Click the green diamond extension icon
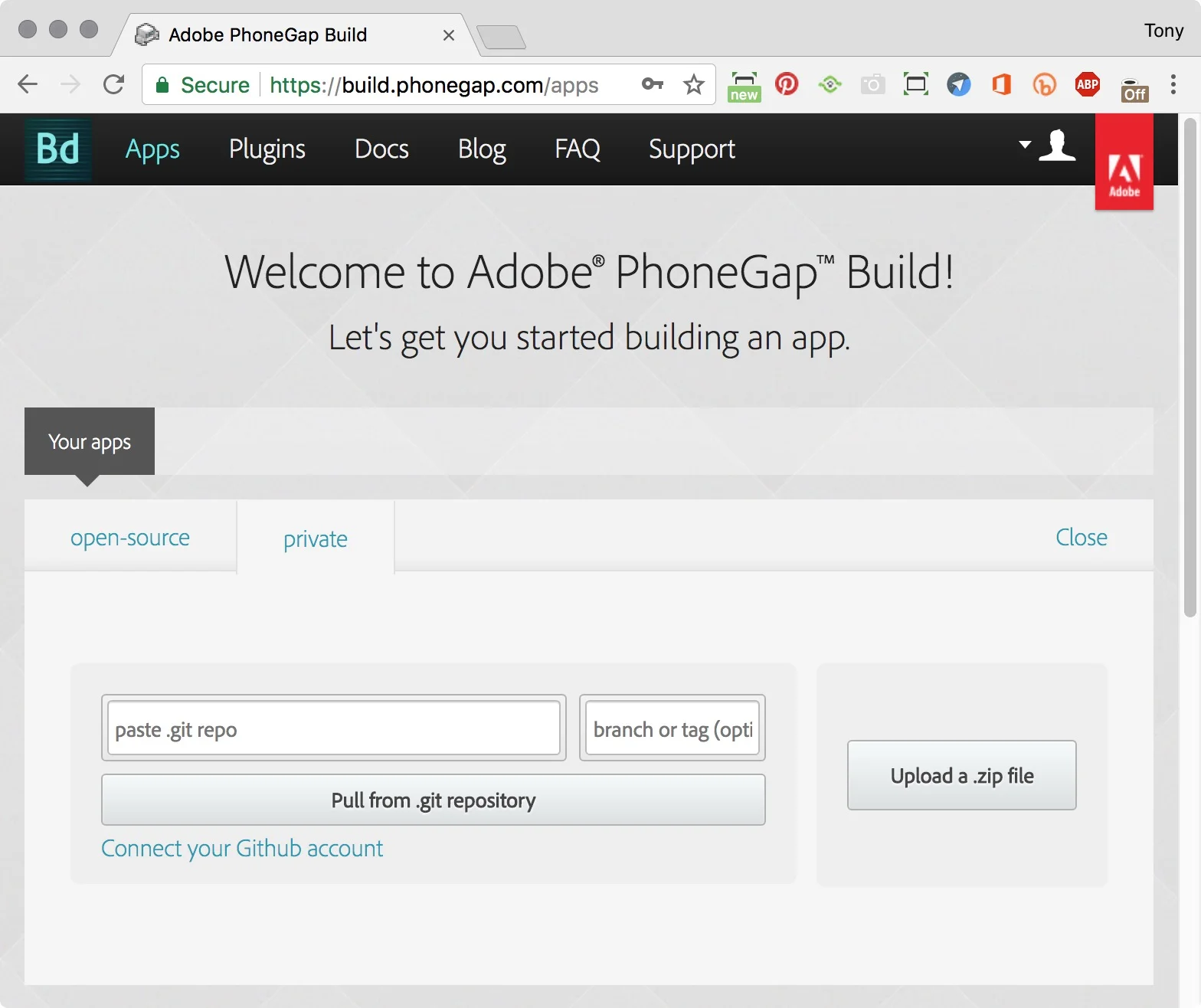 830,84
